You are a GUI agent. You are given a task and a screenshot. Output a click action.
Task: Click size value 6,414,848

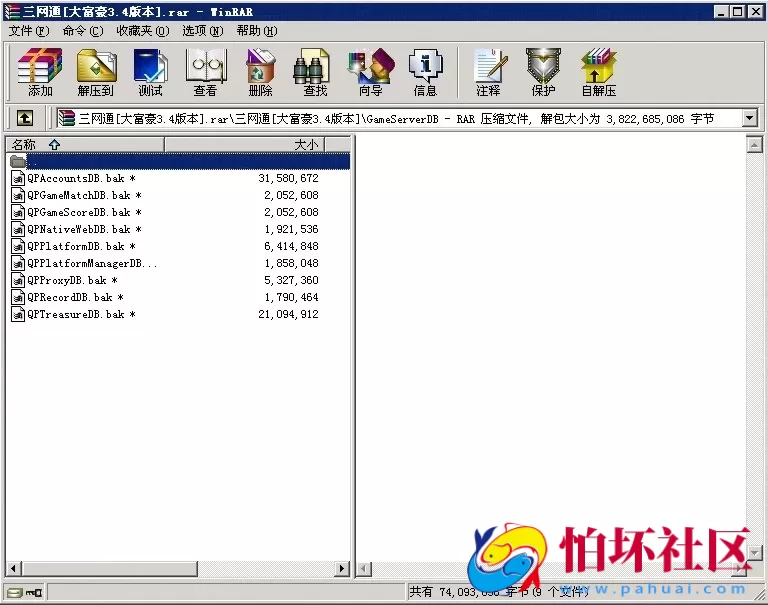(291, 246)
